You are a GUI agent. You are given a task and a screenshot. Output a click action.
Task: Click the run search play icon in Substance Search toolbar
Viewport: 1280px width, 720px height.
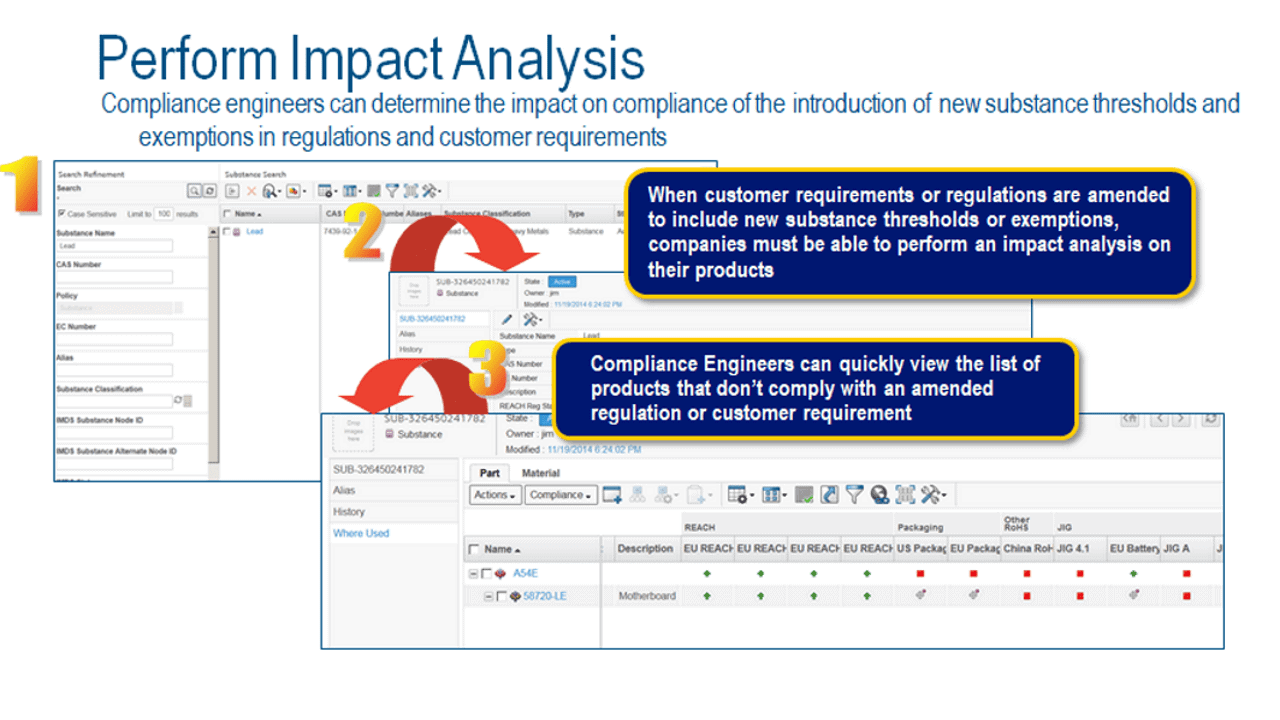(232, 191)
